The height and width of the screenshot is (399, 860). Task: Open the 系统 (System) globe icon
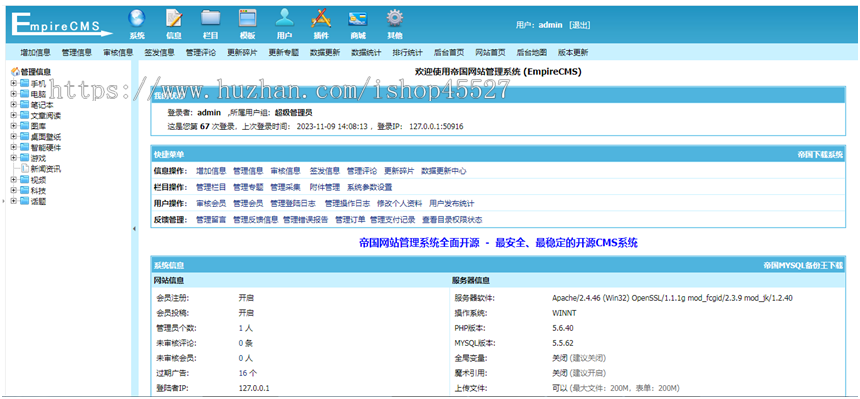pos(137,19)
